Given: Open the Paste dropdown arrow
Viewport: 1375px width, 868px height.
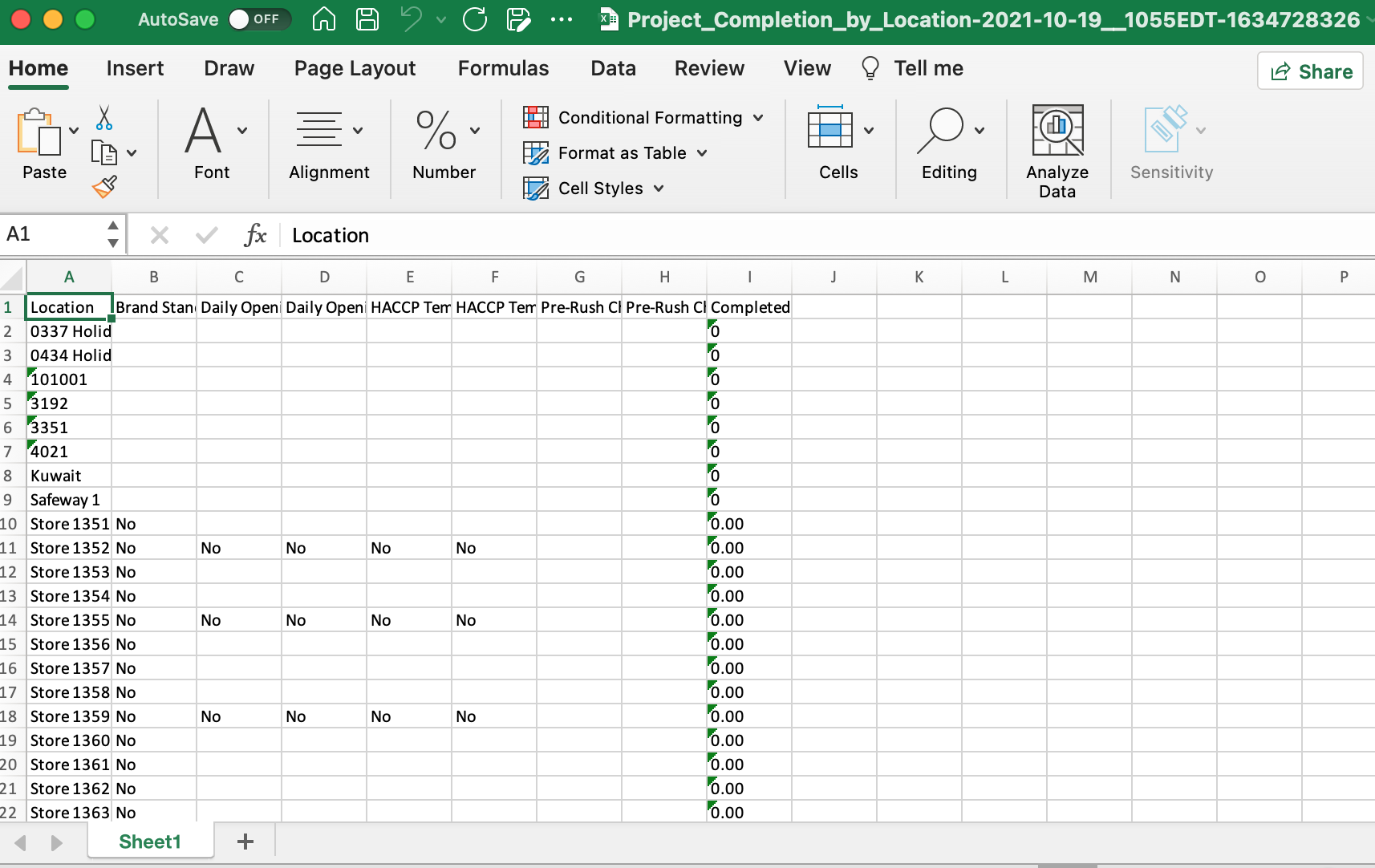Looking at the screenshot, I should [73, 129].
